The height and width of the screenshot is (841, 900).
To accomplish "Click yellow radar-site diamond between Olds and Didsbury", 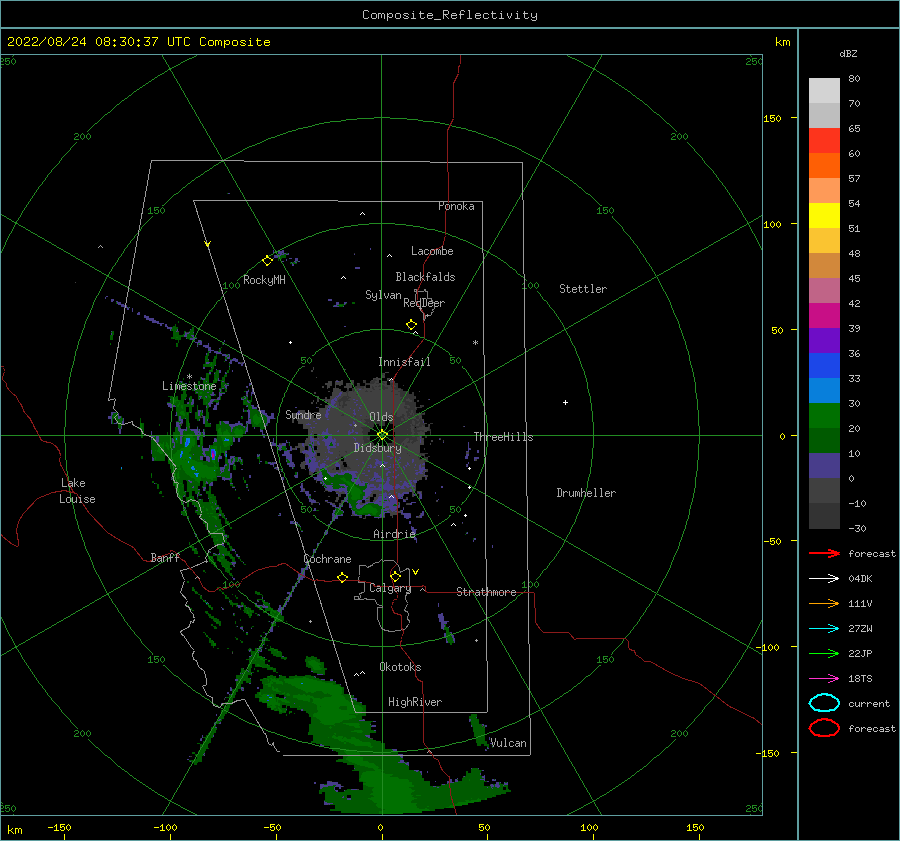I will (382, 435).
